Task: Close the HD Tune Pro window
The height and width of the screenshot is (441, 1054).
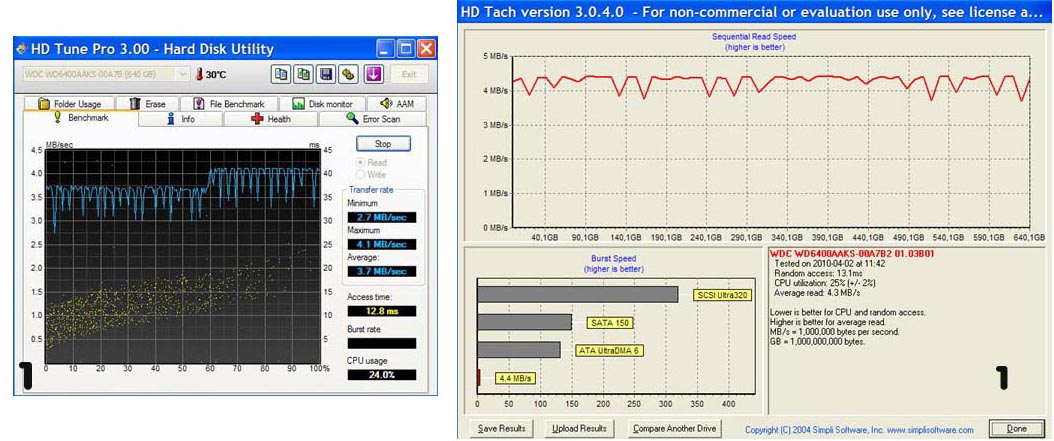Action: [426, 48]
